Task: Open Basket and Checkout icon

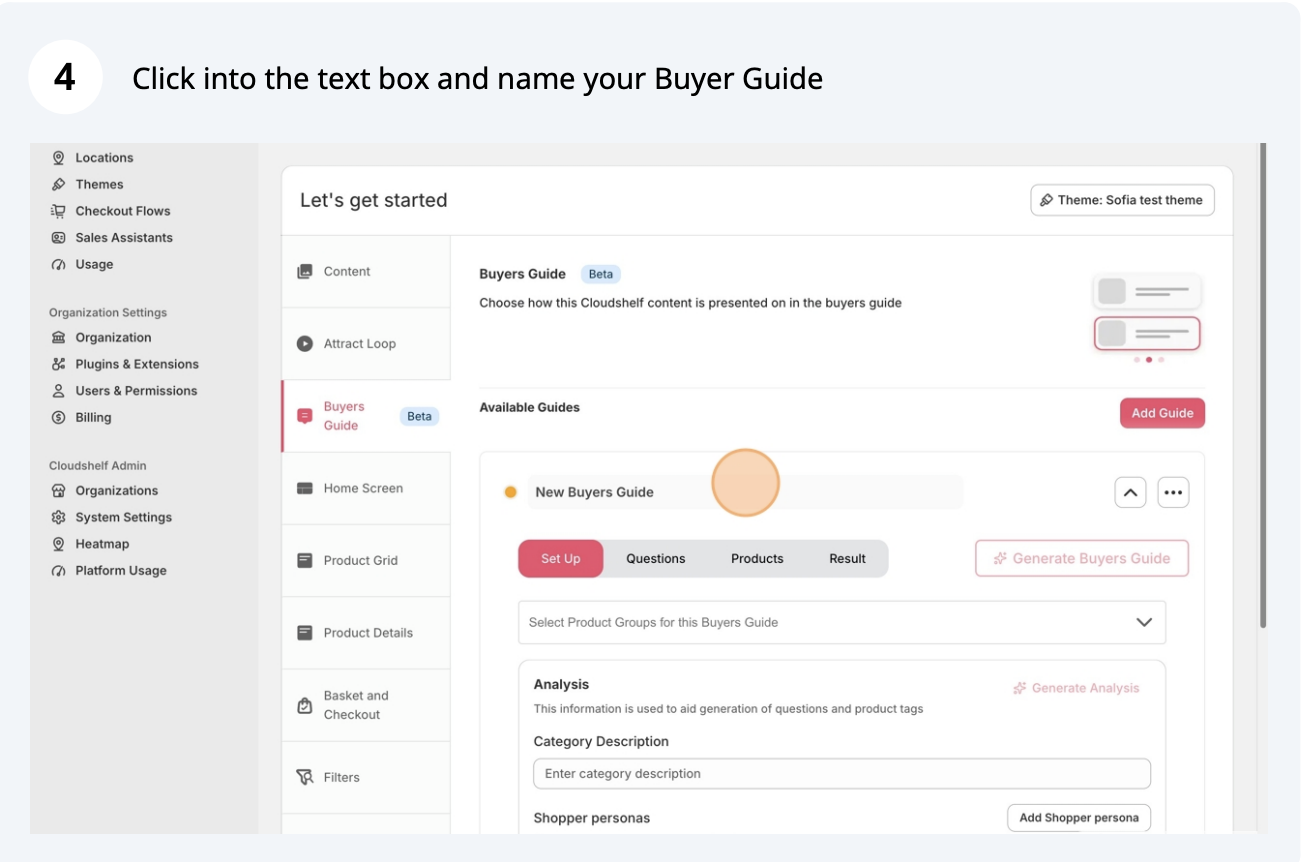Action: coord(305,705)
